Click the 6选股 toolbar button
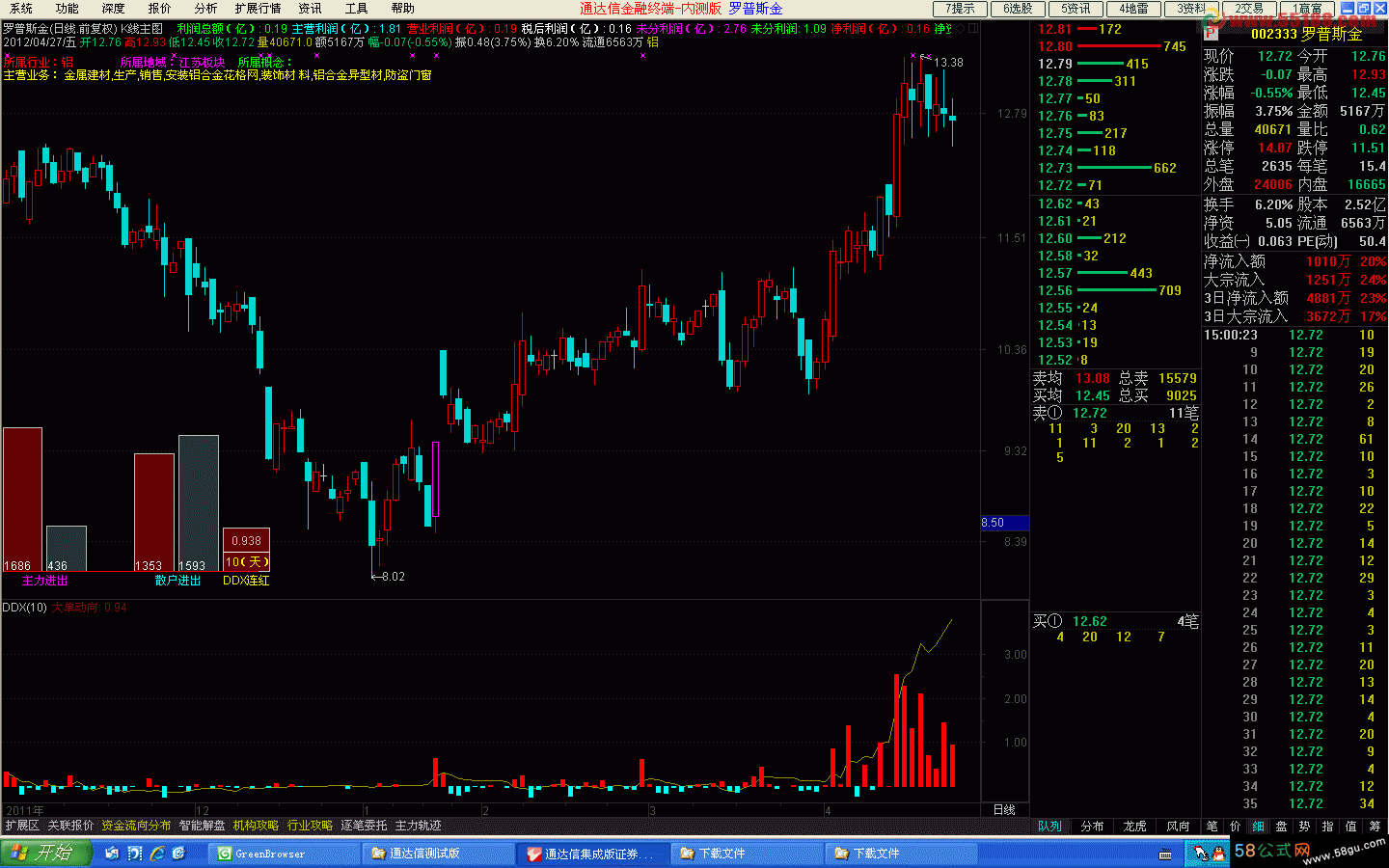Screen dimensions: 1389x868 pyautogui.click(x=1018, y=9)
